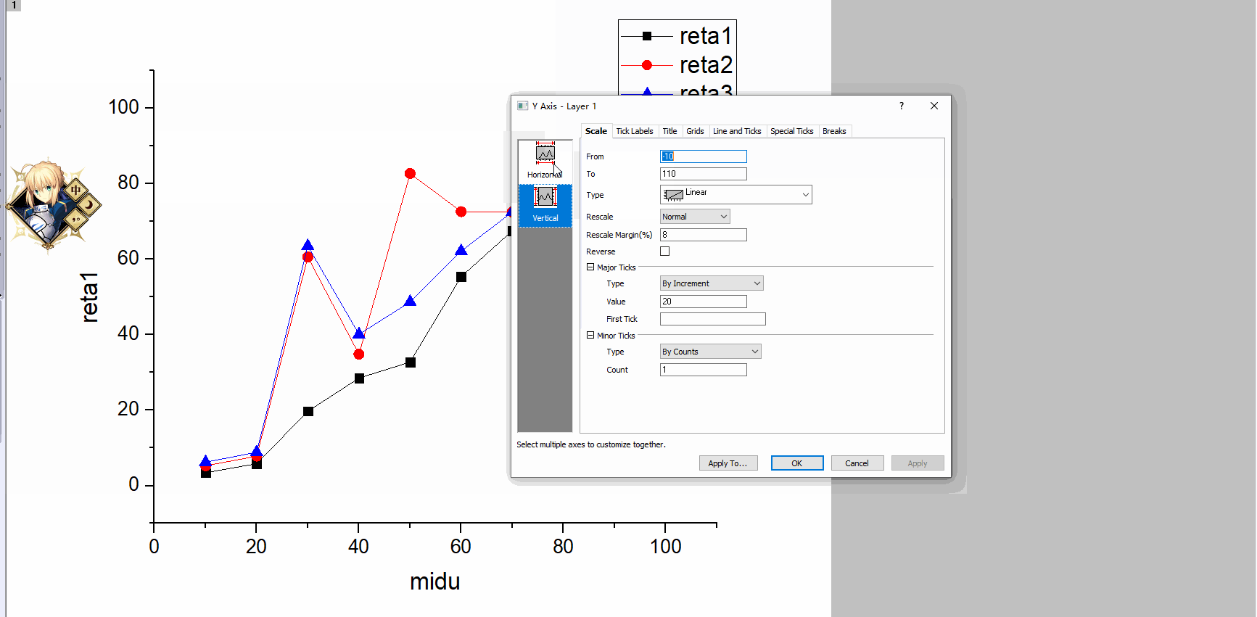Go to the Grids tab
Screen dimensions: 1257x617
pos(695,131)
